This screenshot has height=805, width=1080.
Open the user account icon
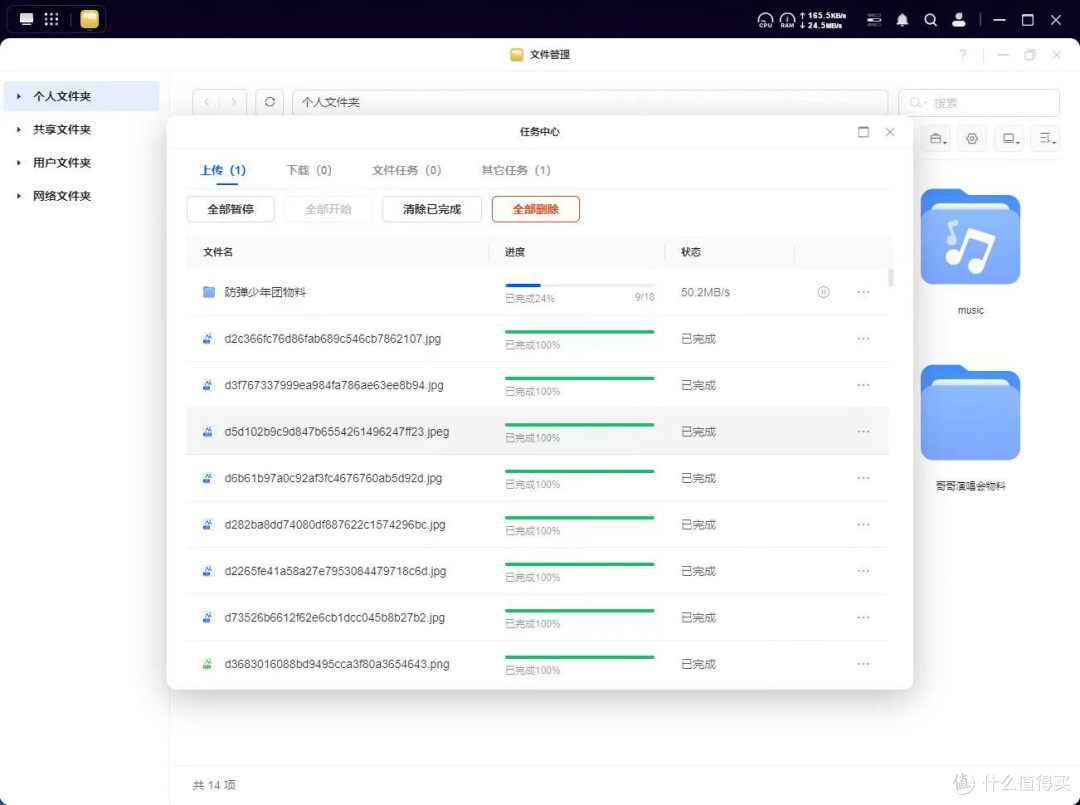click(x=959, y=20)
